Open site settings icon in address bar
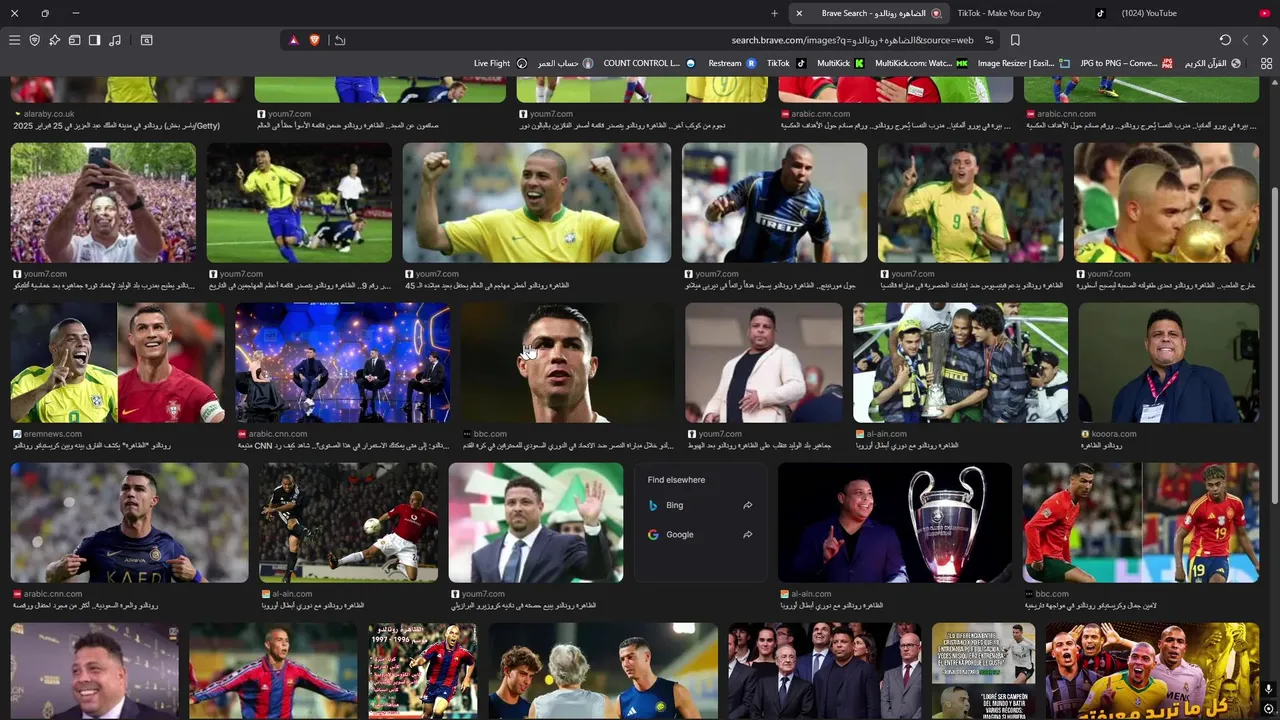1280x720 pixels. pyautogui.click(x=989, y=40)
